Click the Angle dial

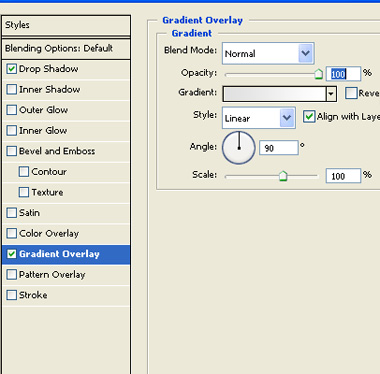(x=239, y=148)
